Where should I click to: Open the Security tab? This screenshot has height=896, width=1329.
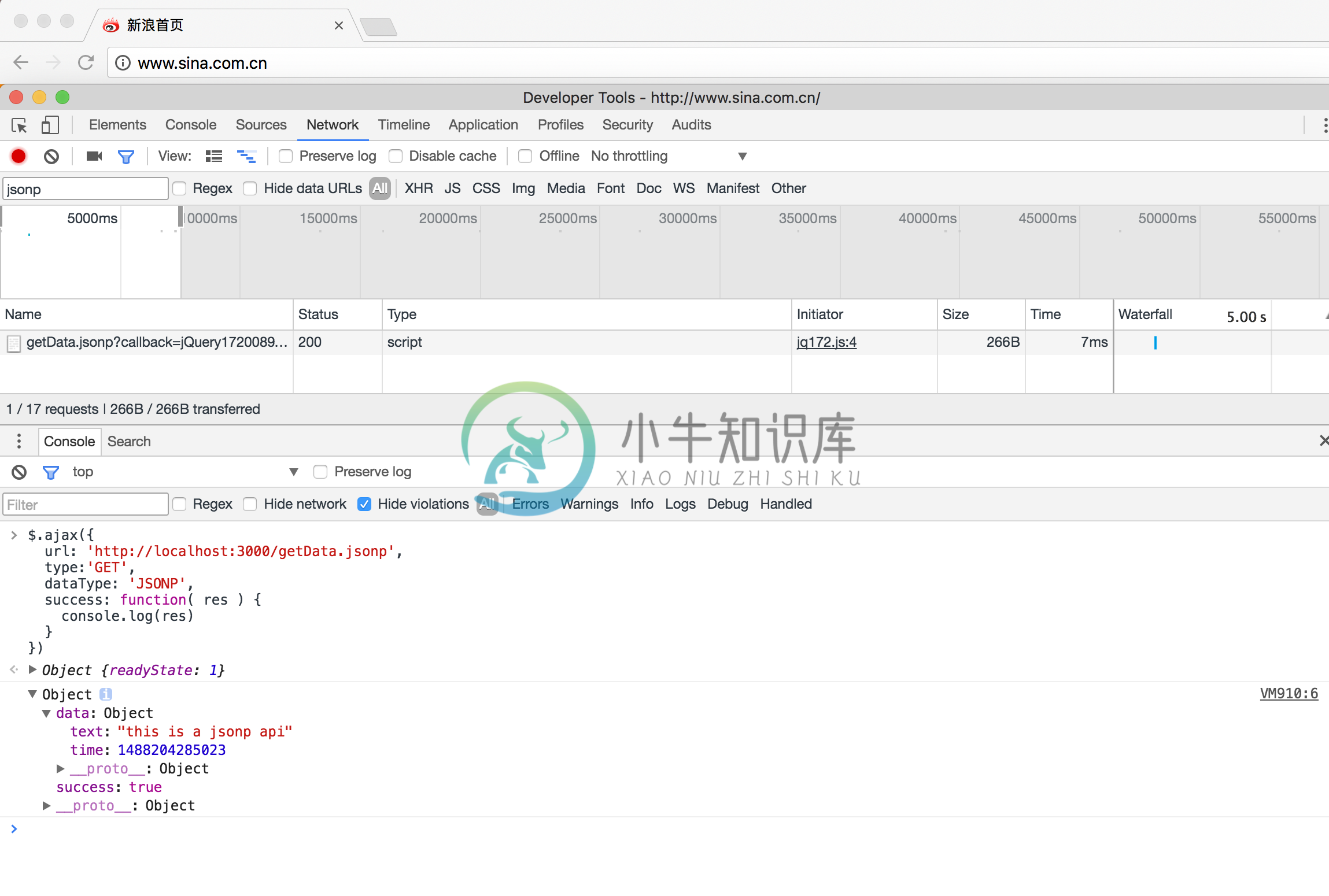pyautogui.click(x=627, y=125)
